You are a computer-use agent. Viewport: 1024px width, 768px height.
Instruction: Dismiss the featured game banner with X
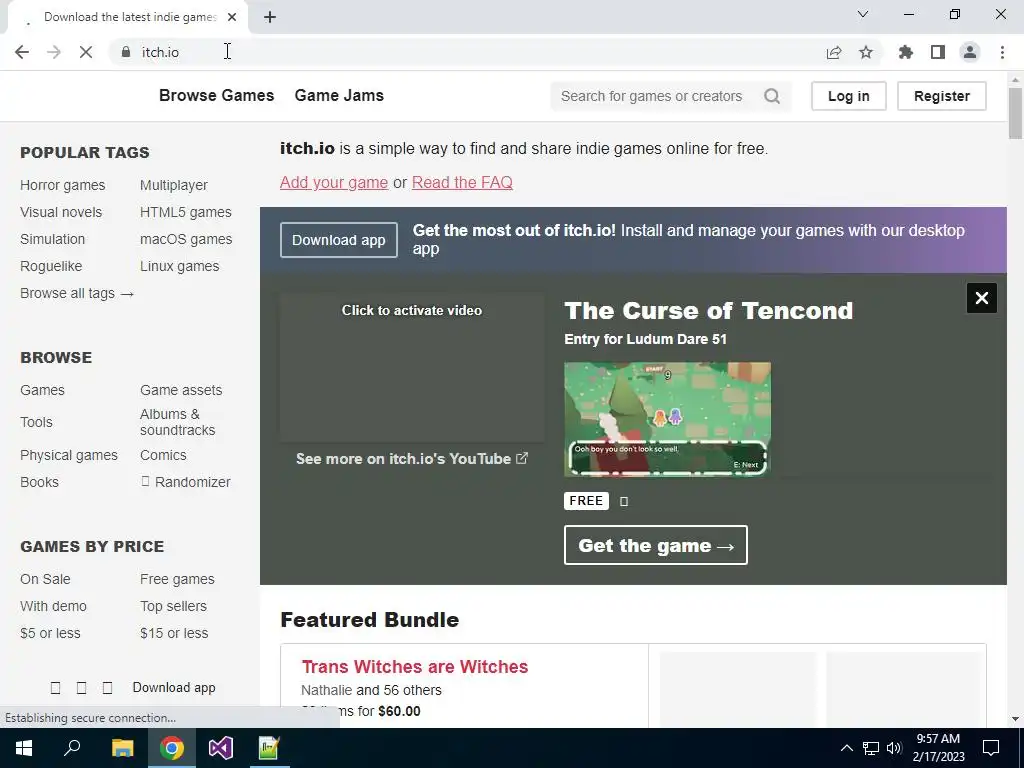pyautogui.click(x=982, y=298)
